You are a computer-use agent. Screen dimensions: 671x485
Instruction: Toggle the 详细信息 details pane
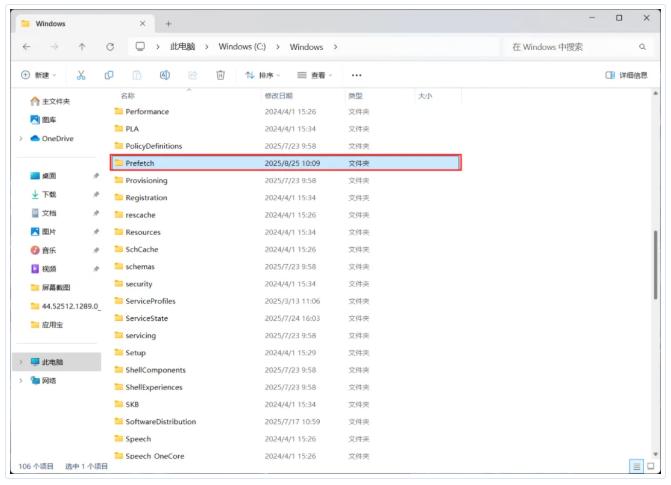tap(626, 75)
